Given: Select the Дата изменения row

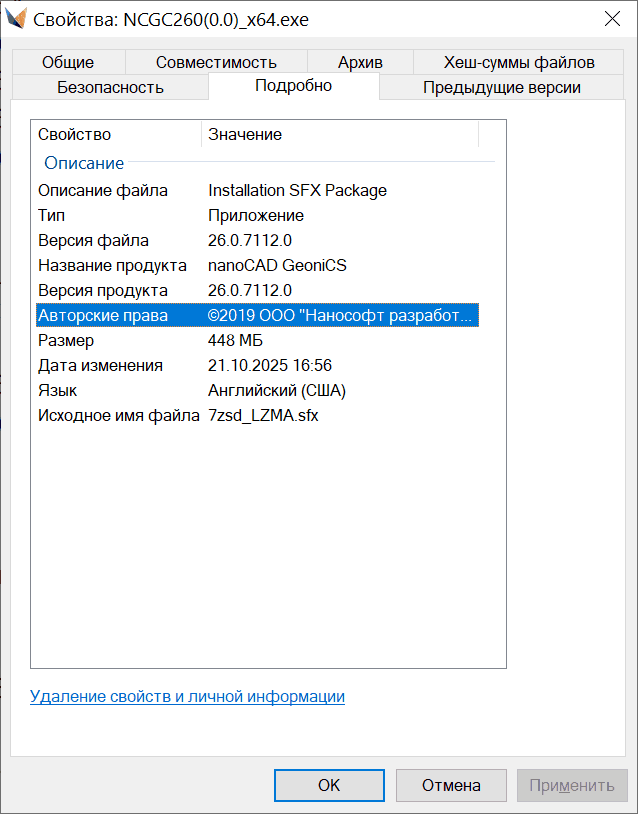Looking at the screenshot, I should pyautogui.click(x=100, y=365).
